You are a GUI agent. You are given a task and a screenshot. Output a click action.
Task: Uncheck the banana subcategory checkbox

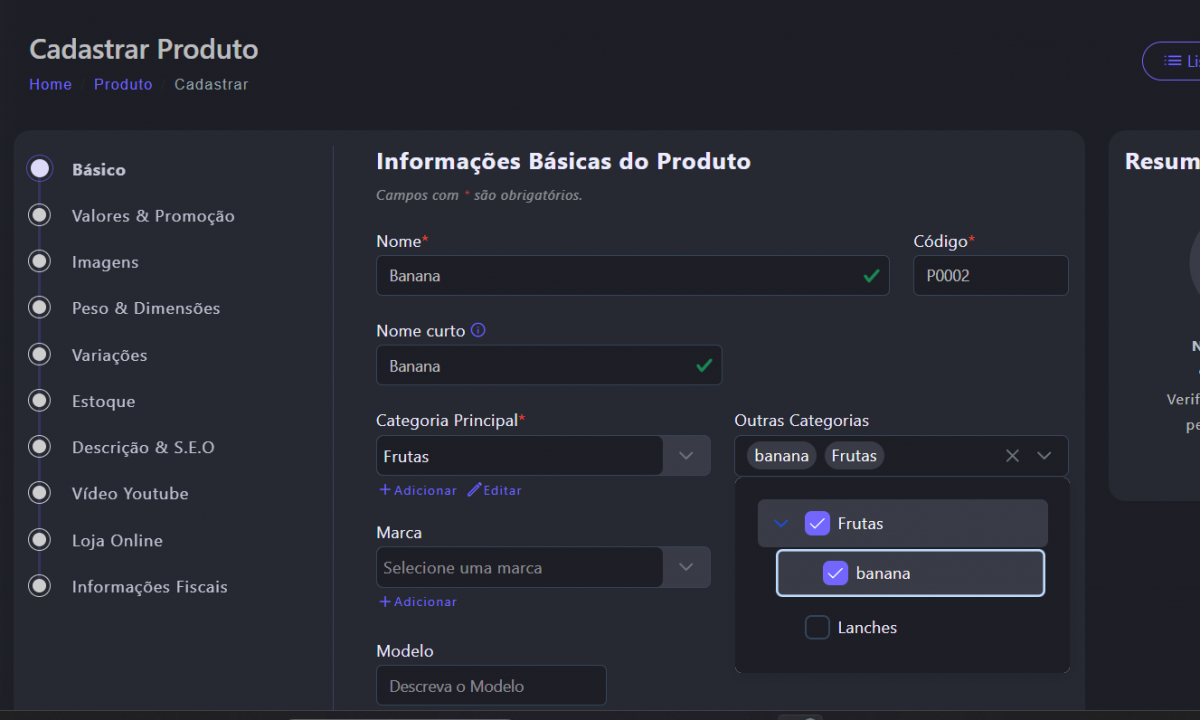[835, 573]
